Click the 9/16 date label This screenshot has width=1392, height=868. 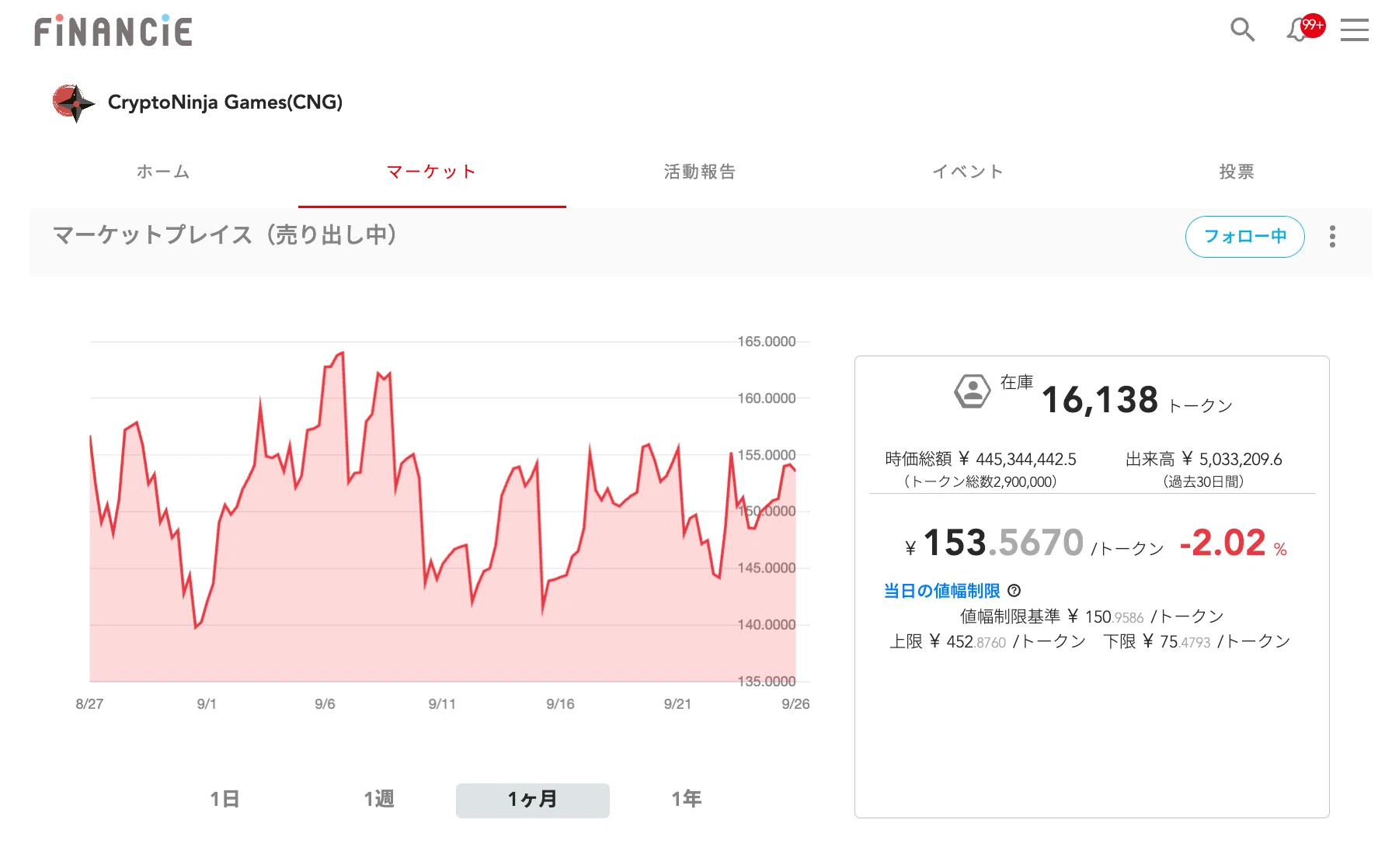[560, 704]
